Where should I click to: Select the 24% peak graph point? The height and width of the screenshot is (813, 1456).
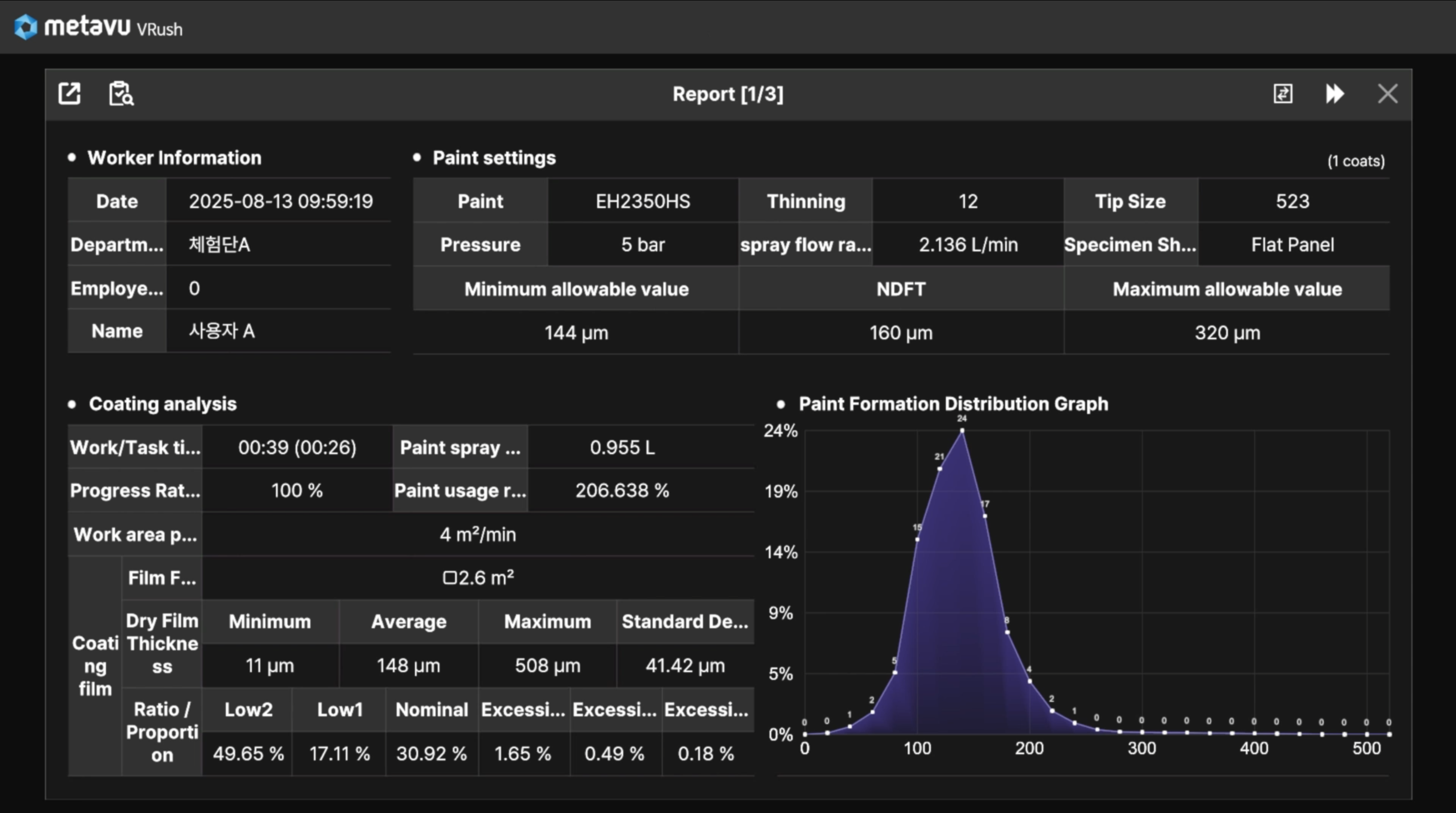click(x=962, y=431)
